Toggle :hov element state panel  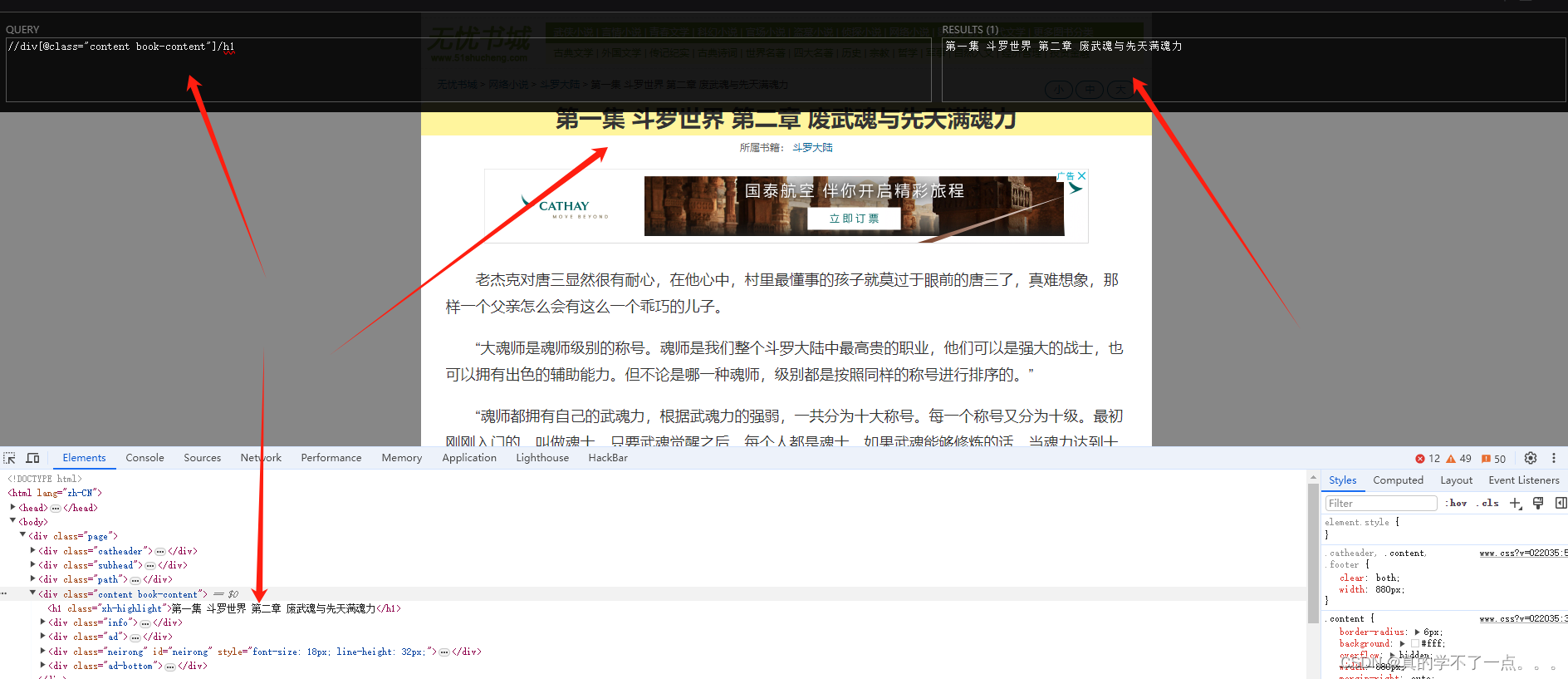point(1456,503)
